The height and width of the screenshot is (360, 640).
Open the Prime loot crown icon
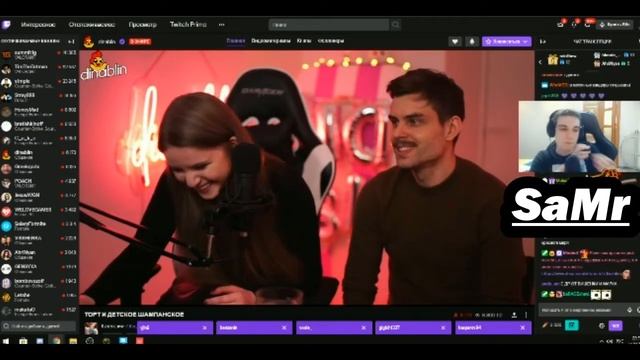[x=560, y=25]
